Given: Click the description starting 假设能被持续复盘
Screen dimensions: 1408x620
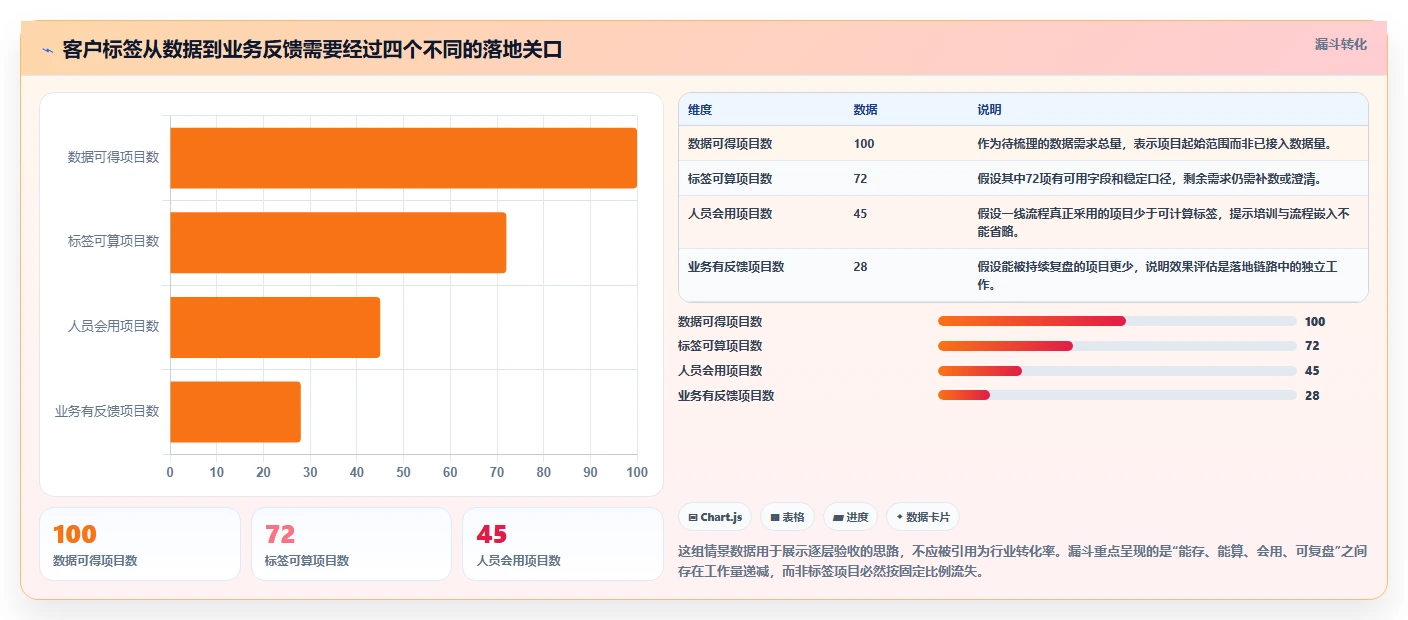Looking at the screenshot, I should (x=1158, y=275).
